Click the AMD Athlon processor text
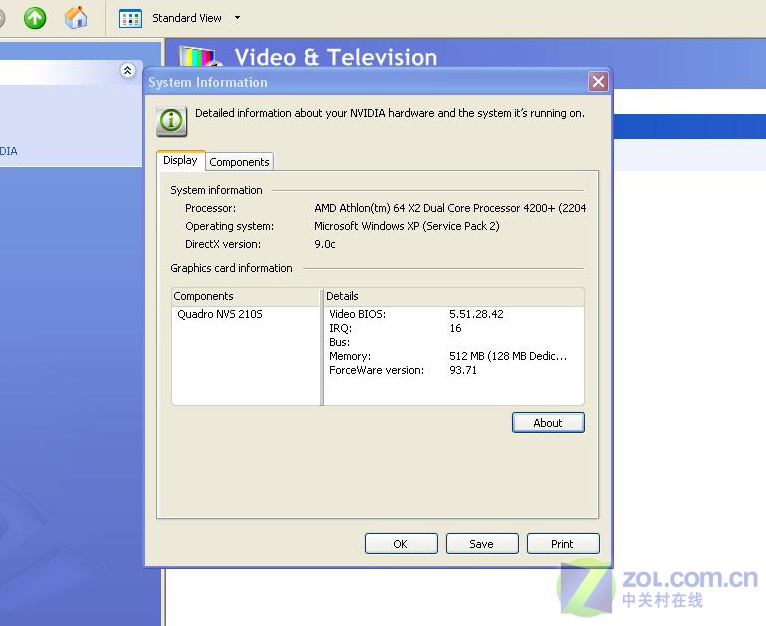766x626 pixels. (x=450, y=208)
